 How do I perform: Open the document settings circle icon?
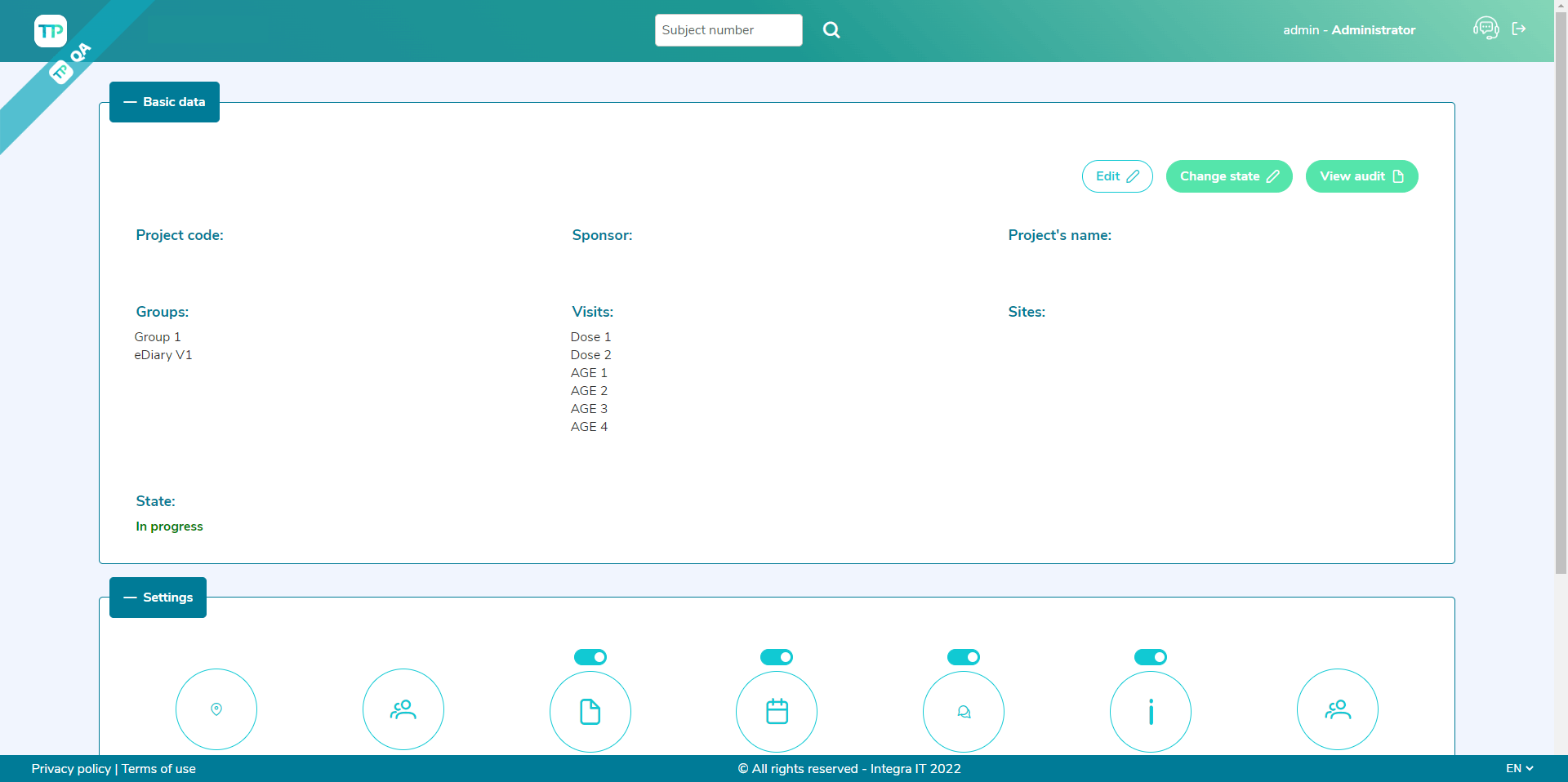tap(590, 711)
